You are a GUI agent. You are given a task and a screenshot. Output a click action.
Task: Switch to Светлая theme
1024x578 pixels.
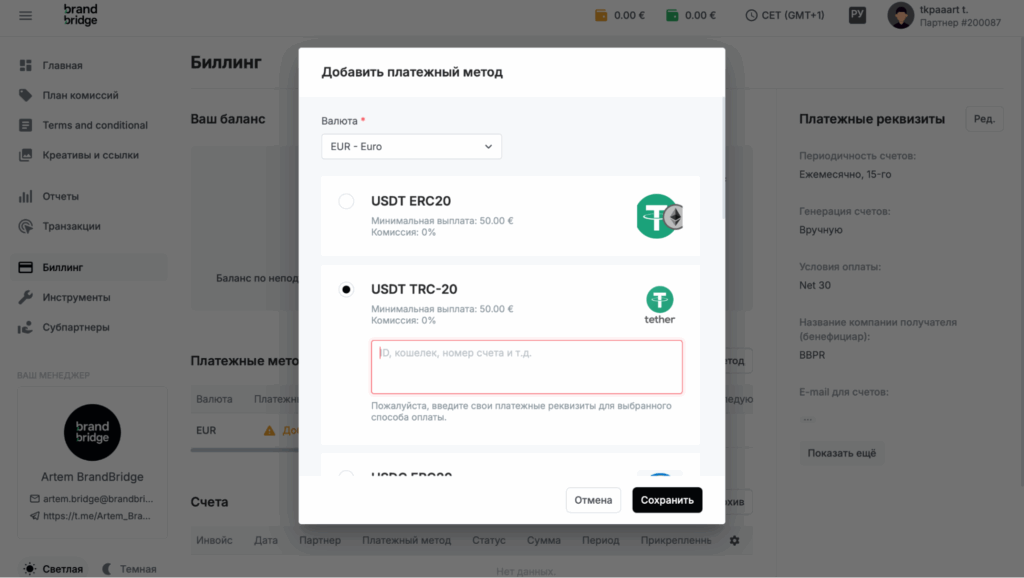54,569
